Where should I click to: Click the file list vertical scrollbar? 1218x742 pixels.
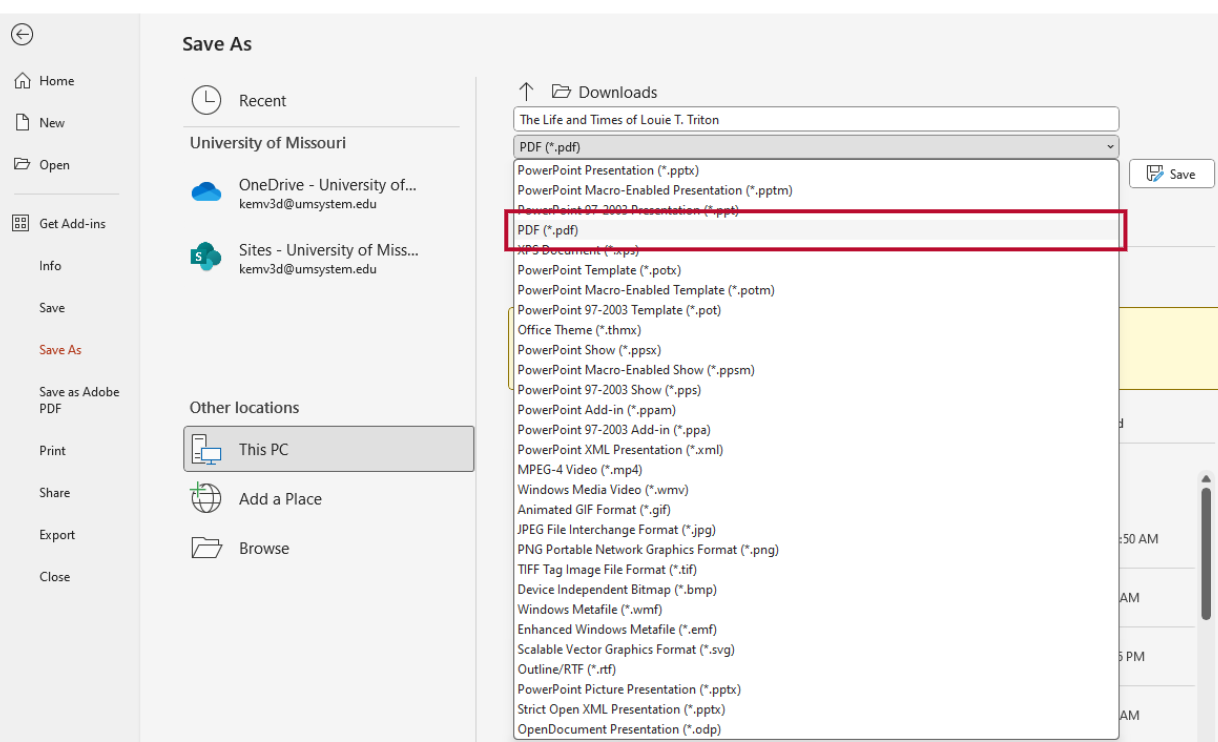1206,555
